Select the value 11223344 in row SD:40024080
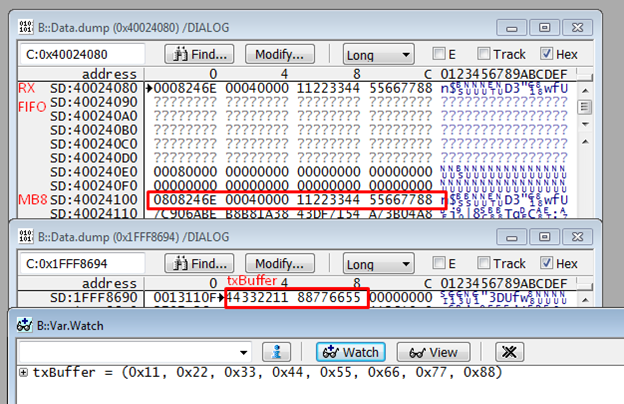The image size is (624, 404). pos(328,88)
